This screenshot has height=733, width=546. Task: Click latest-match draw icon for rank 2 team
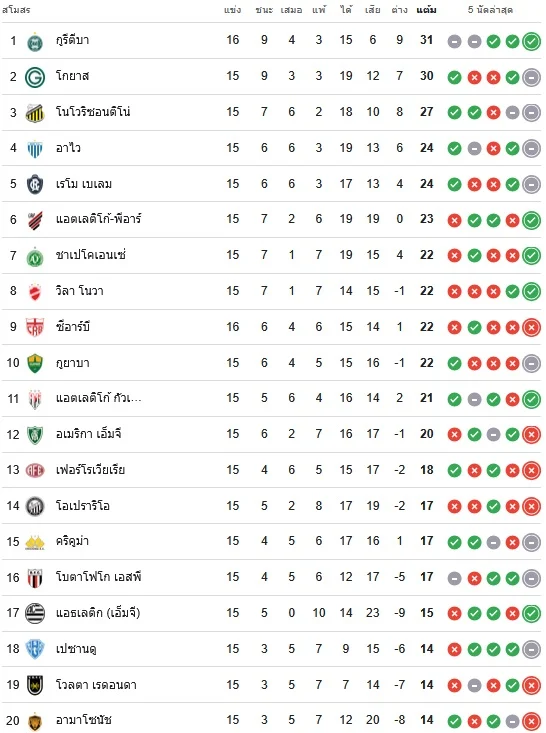pos(532,77)
